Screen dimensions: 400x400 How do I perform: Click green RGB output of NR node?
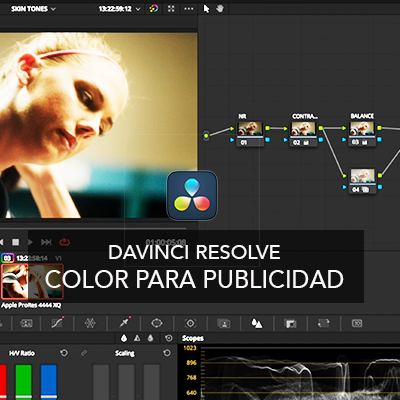pos(268,128)
